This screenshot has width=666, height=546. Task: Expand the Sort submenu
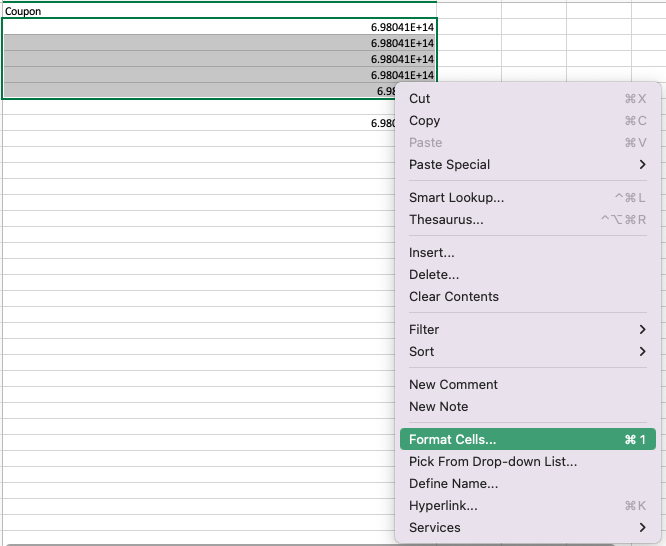(642, 352)
